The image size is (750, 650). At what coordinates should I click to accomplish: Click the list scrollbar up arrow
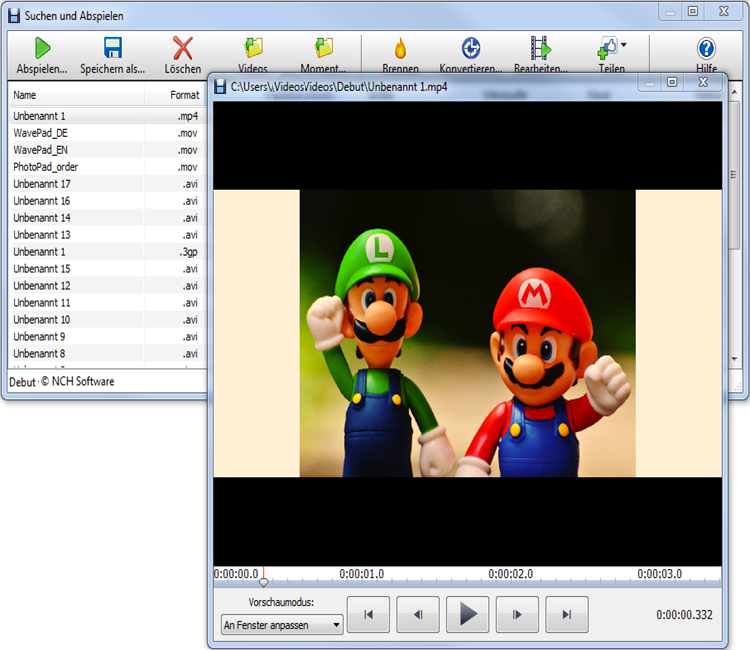click(735, 92)
